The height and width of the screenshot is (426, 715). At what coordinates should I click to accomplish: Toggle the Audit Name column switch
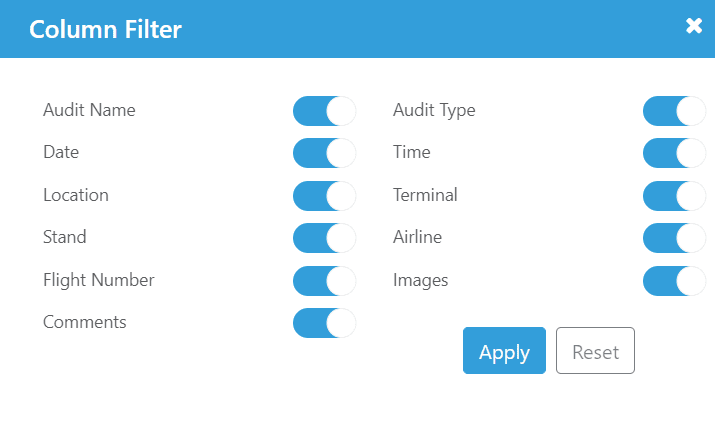click(x=324, y=111)
